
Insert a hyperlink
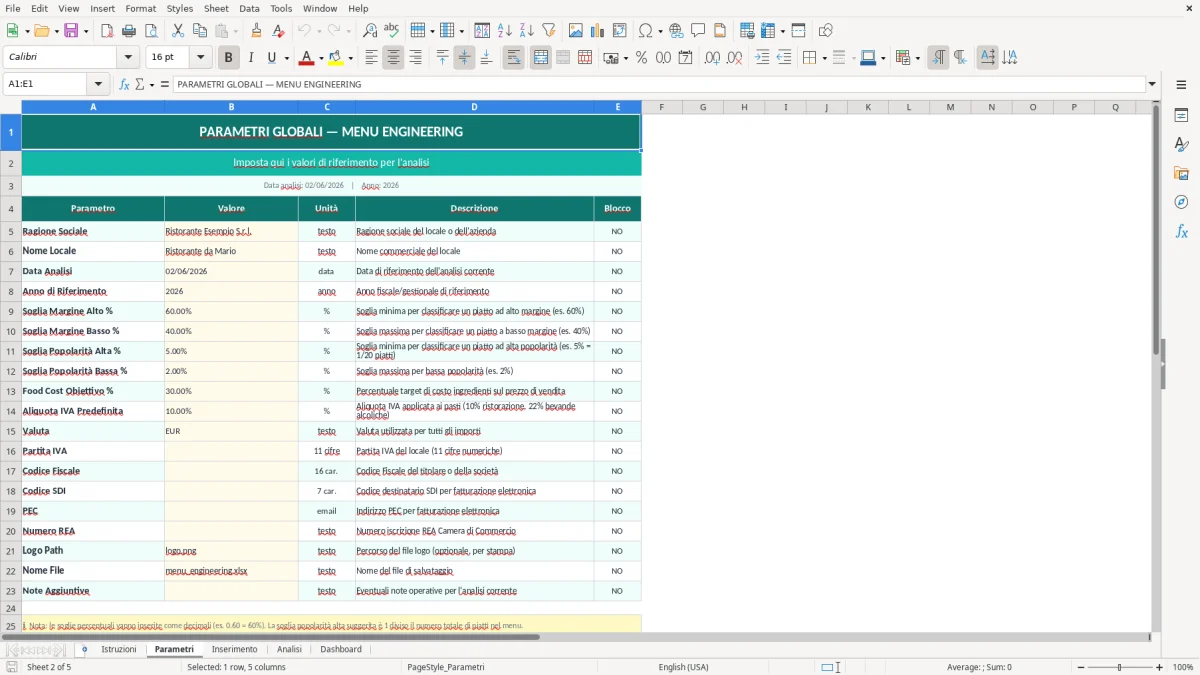(676, 31)
